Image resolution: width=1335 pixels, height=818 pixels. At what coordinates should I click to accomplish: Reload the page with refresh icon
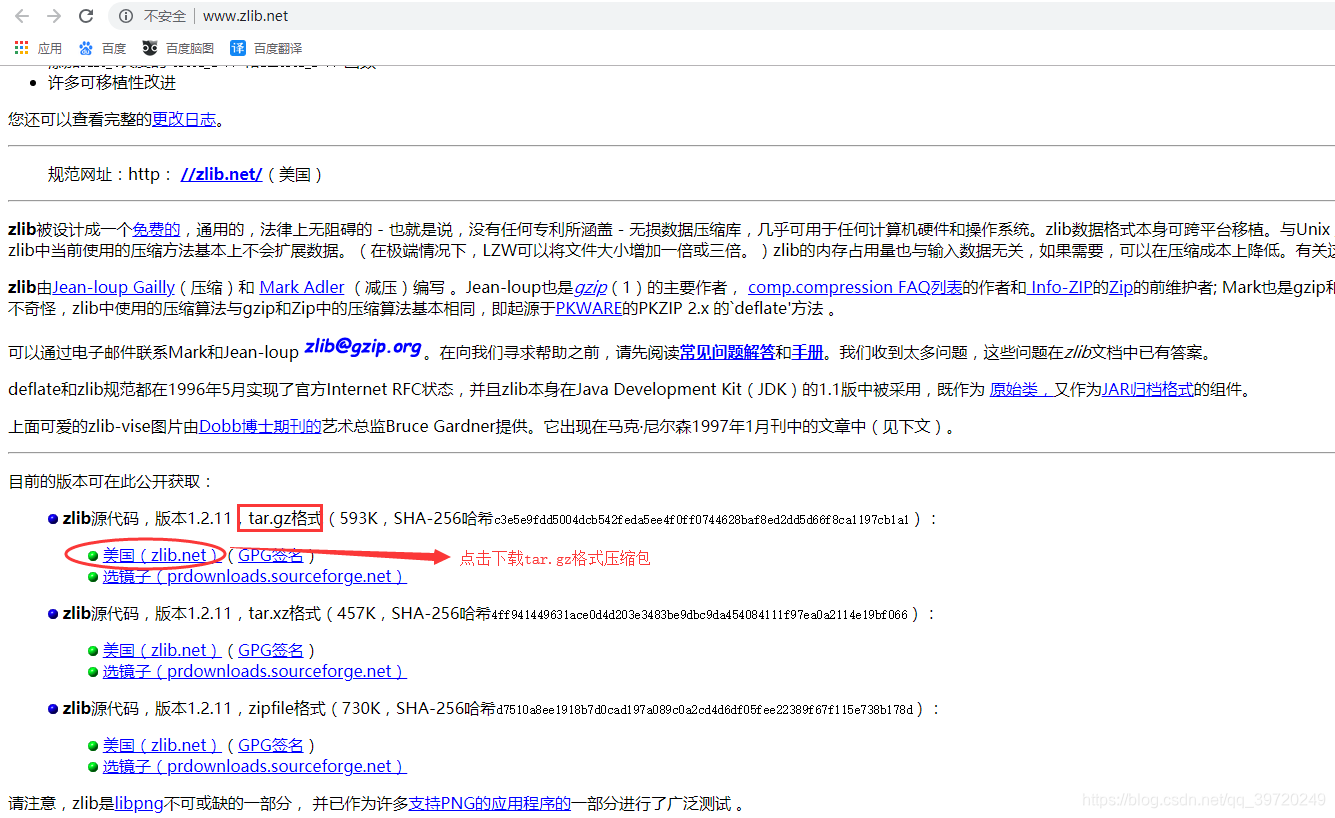click(86, 16)
